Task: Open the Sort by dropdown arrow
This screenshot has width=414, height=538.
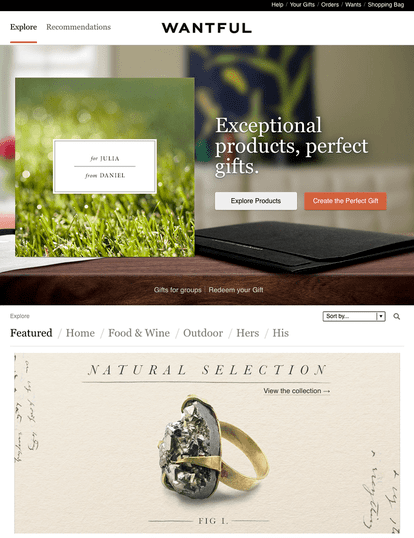Action: [x=380, y=316]
